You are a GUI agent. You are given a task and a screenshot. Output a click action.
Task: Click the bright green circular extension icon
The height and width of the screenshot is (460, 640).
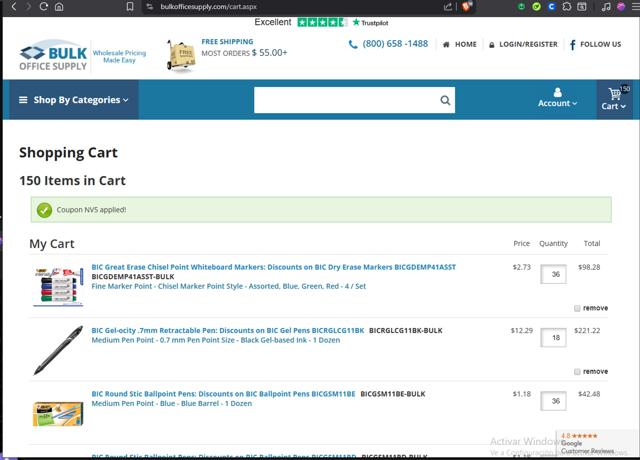click(x=536, y=7)
